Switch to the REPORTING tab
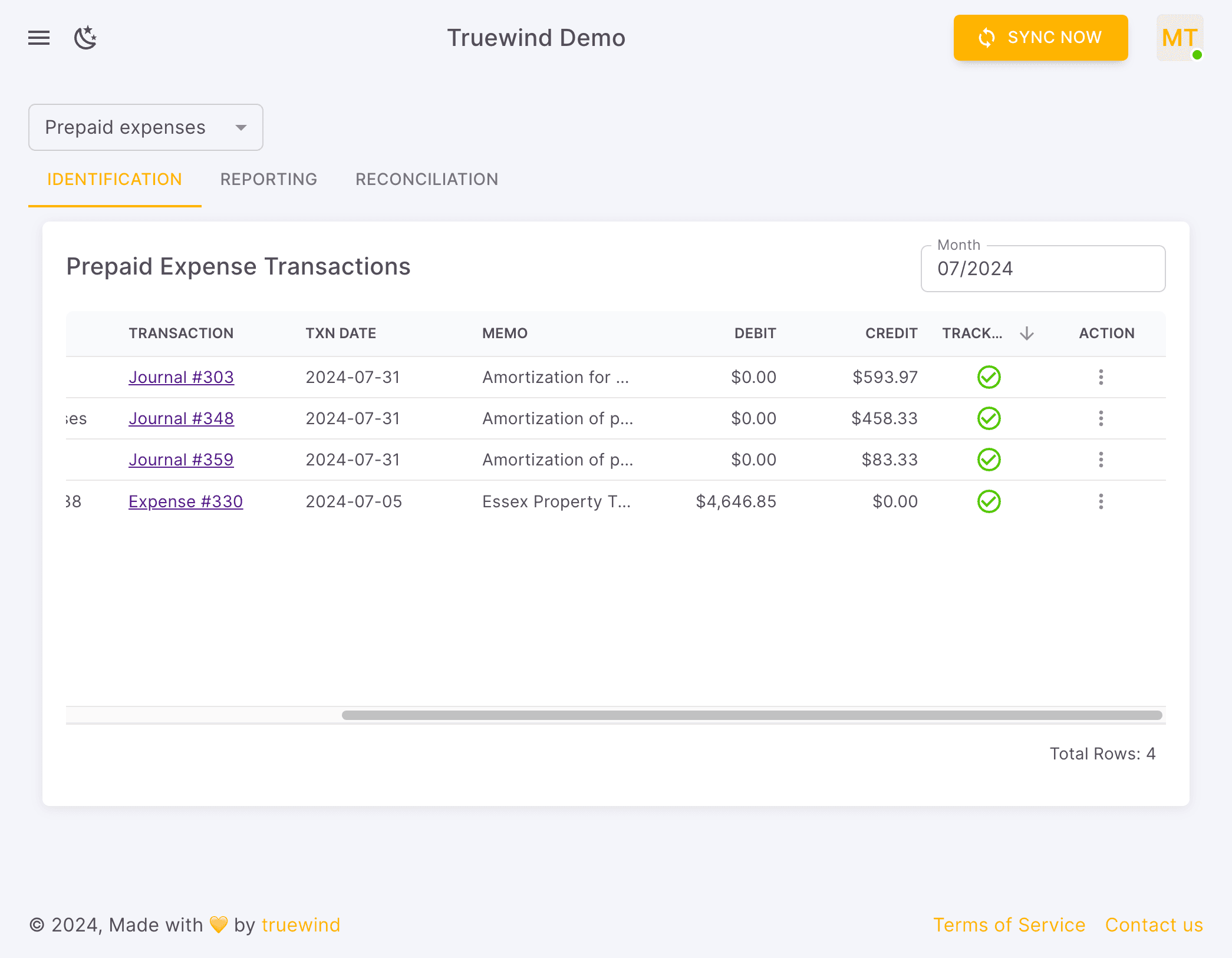The width and height of the screenshot is (1232, 958). point(269,179)
